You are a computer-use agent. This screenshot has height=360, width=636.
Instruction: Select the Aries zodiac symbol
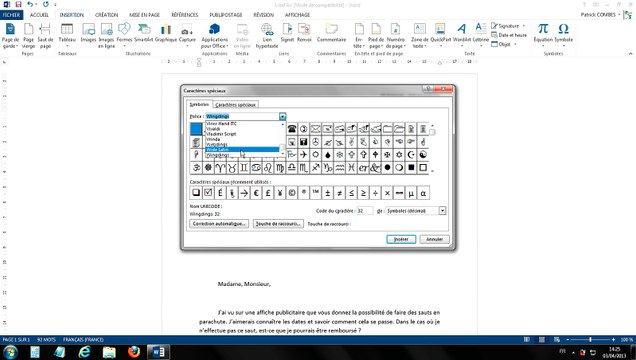(x=220, y=167)
